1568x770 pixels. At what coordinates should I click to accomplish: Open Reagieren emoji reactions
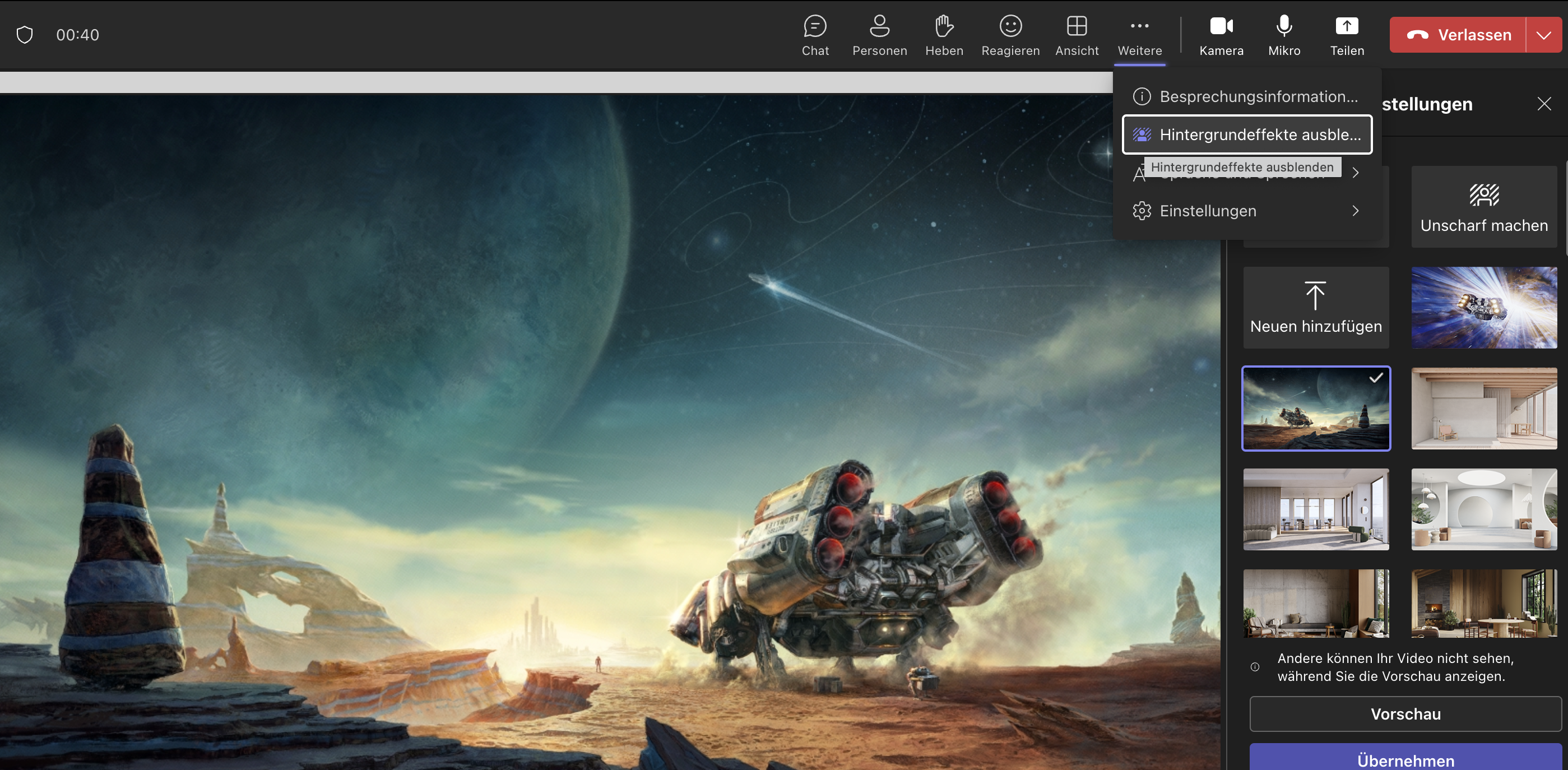[x=1010, y=35]
